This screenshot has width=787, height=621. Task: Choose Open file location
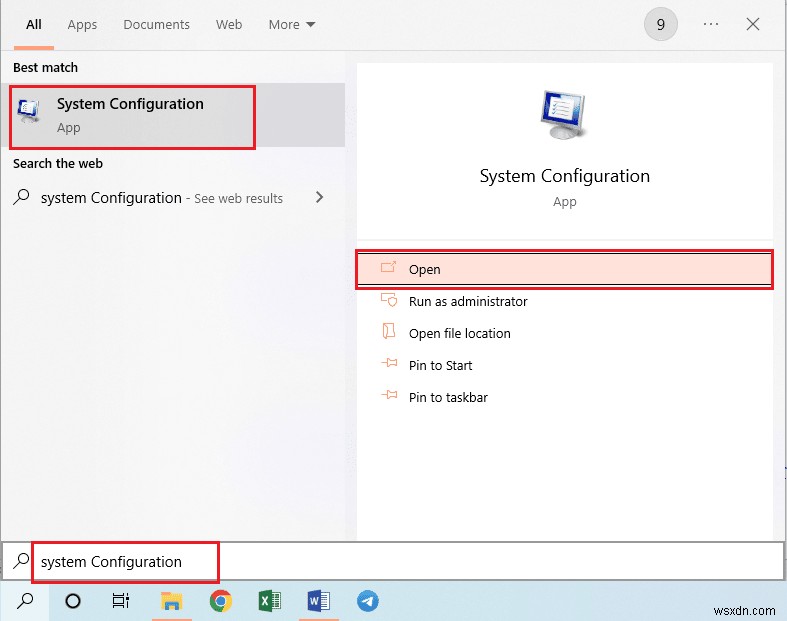(x=565, y=333)
